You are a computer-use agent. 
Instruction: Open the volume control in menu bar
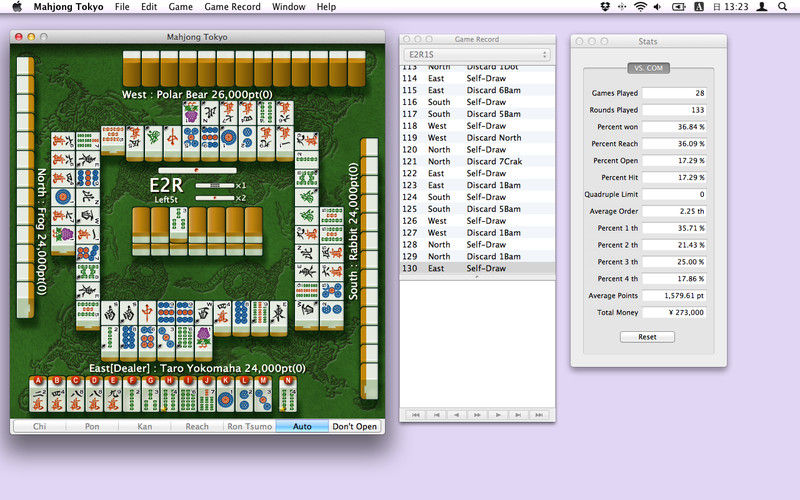click(x=658, y=7)
